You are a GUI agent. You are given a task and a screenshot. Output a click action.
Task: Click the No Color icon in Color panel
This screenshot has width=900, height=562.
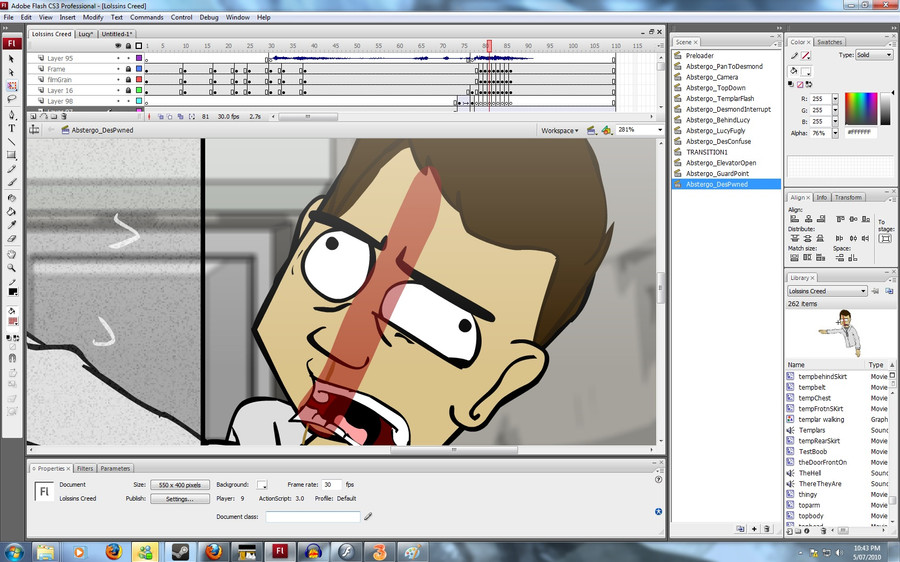coord(801,84)
